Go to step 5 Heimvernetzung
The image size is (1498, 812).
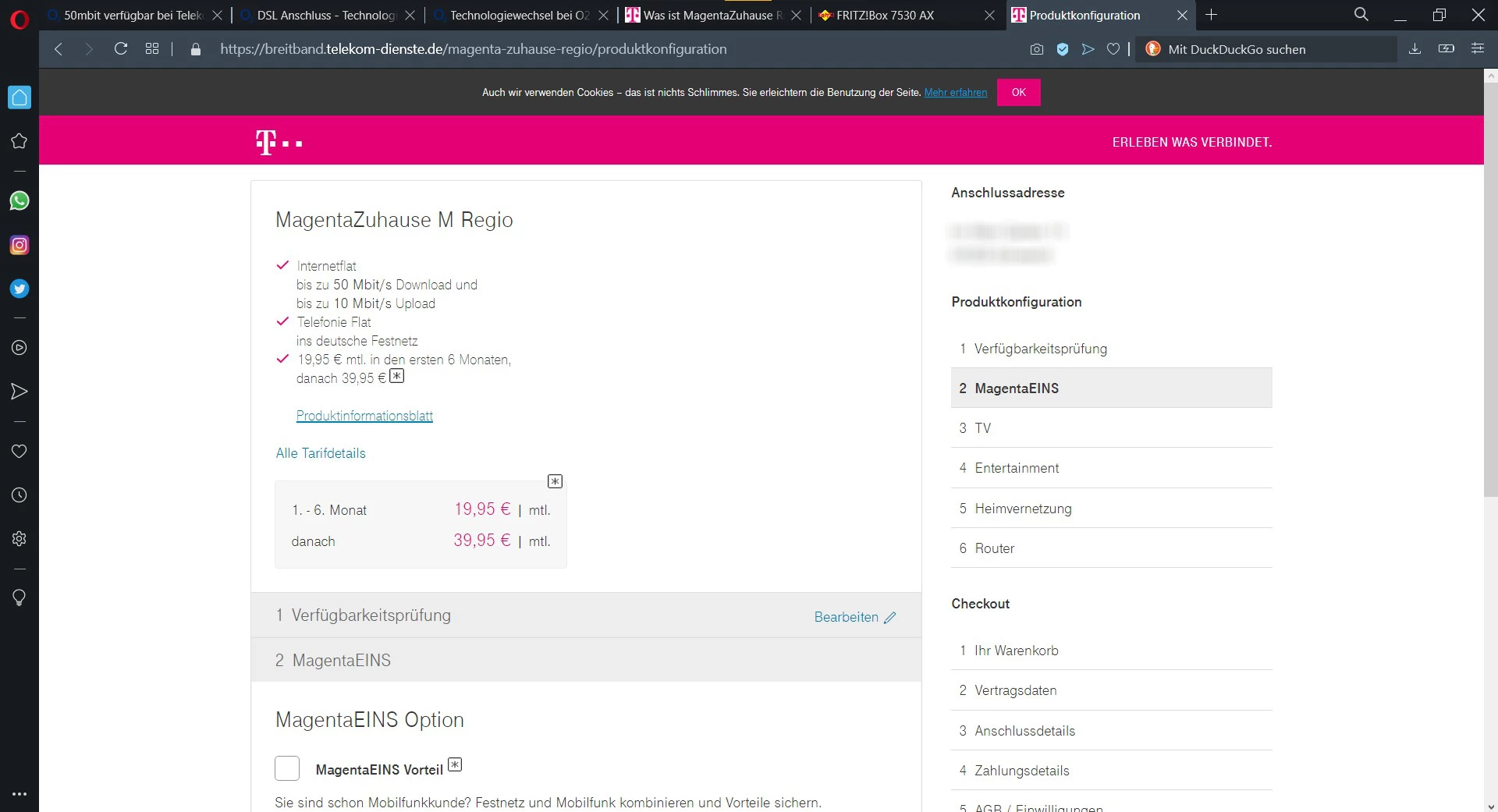tap(1112, 509)
